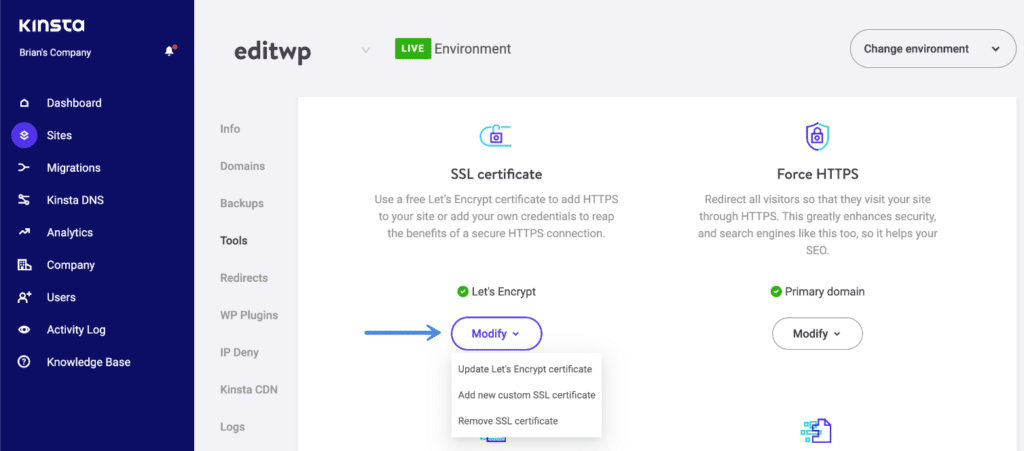Click the Force HTTPS shield icon
This screenshot has width=1024, height=451.
pos(816,136)
